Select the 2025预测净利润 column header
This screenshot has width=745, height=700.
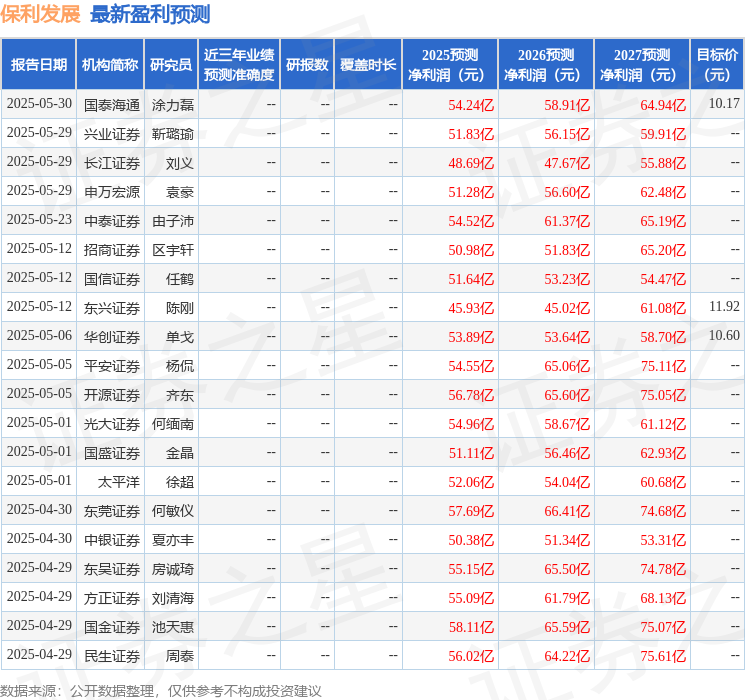click(x=450, y=65)
